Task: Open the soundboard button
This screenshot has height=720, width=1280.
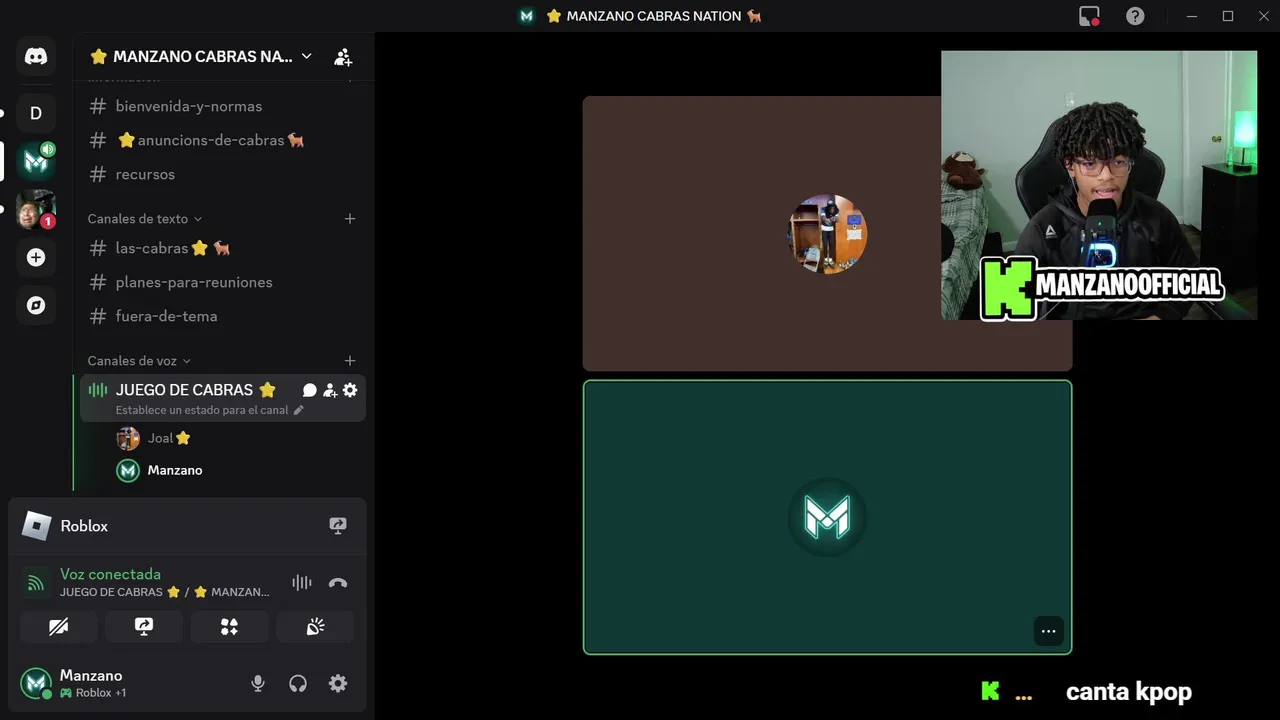Action: 315,627
